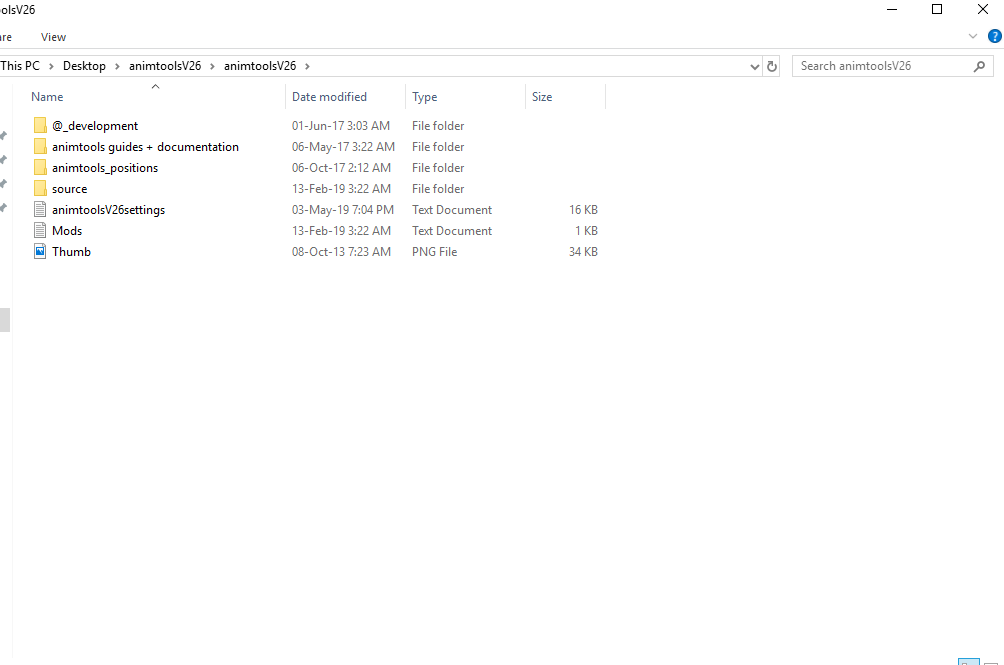Open Help with the blue question mark
Viewport: 1004px width, 665px height.
tap(994, 36)
